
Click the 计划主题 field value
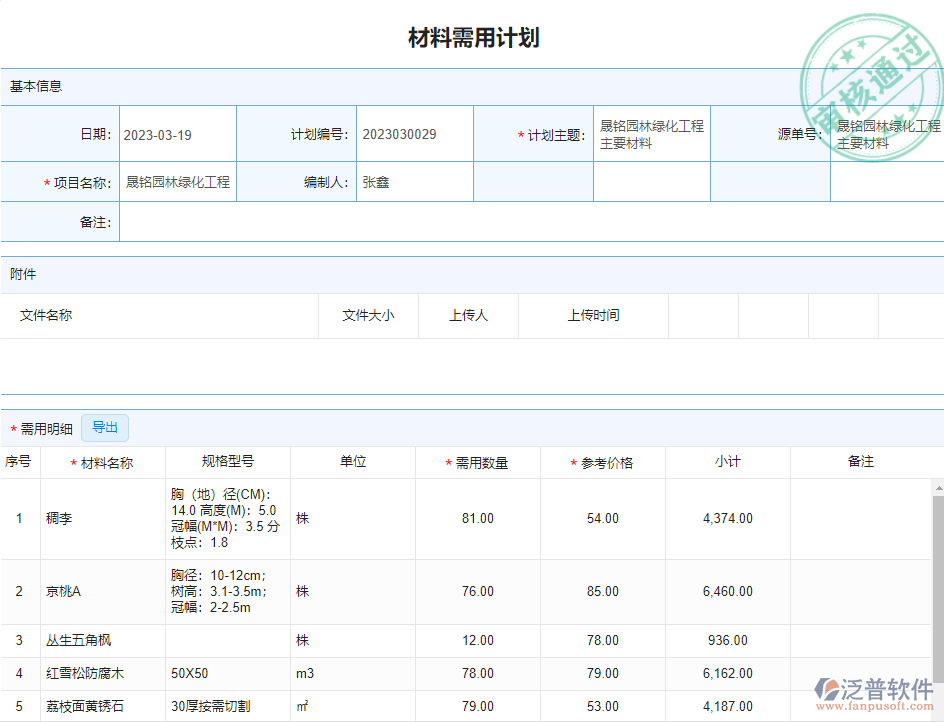coord(651,135)
